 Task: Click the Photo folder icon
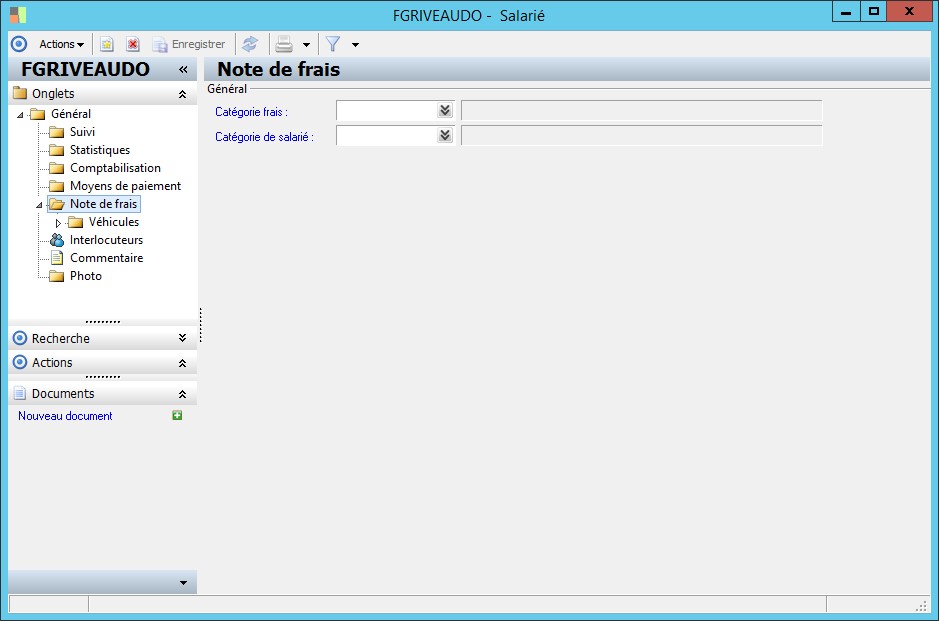tap(57, 276)
